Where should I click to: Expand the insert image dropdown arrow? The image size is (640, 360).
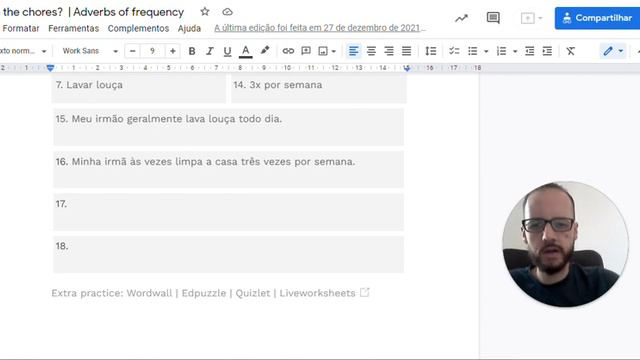334,51
